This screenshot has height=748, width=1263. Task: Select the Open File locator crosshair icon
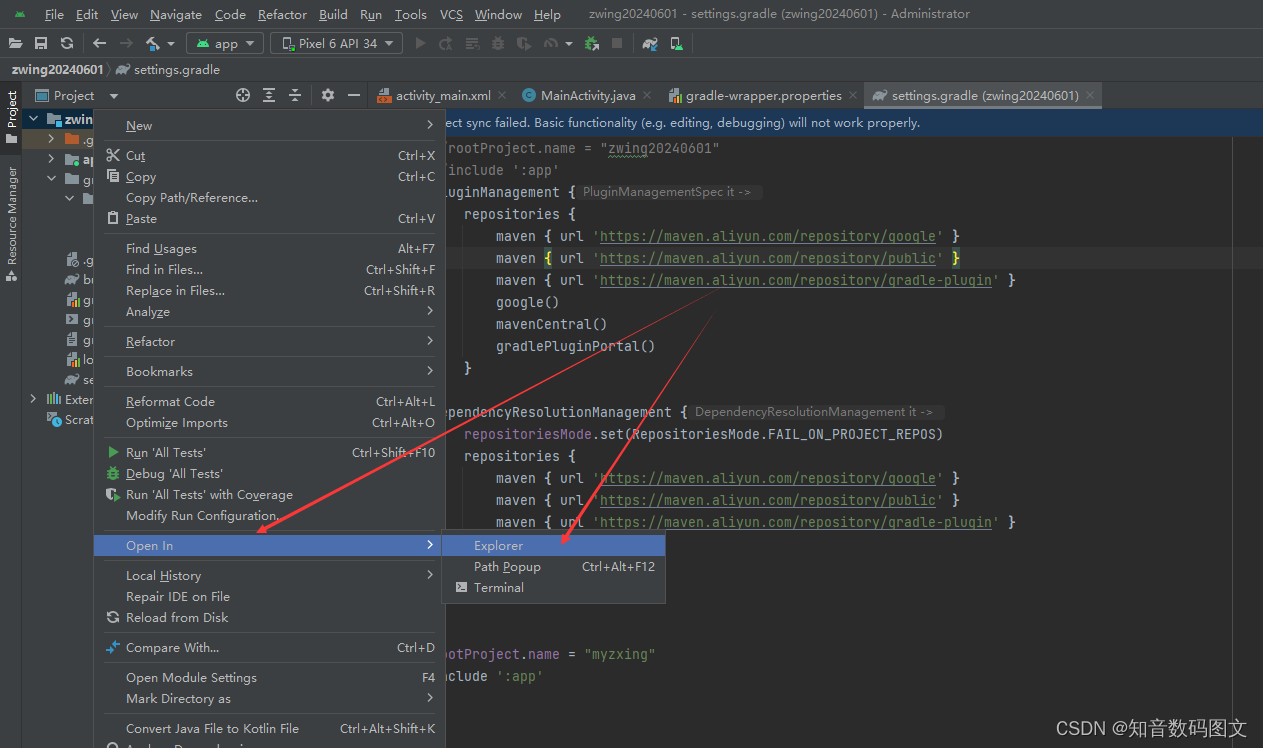click(243, 95)
